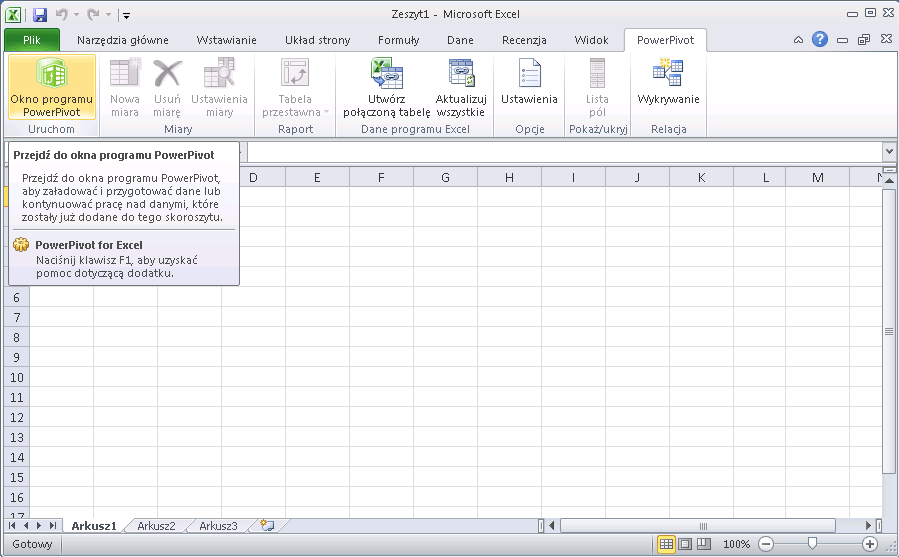Screen dimensions: 899x557
Task: Select the PowerPivot ribbon tab
Action: (x=665, y=40)
